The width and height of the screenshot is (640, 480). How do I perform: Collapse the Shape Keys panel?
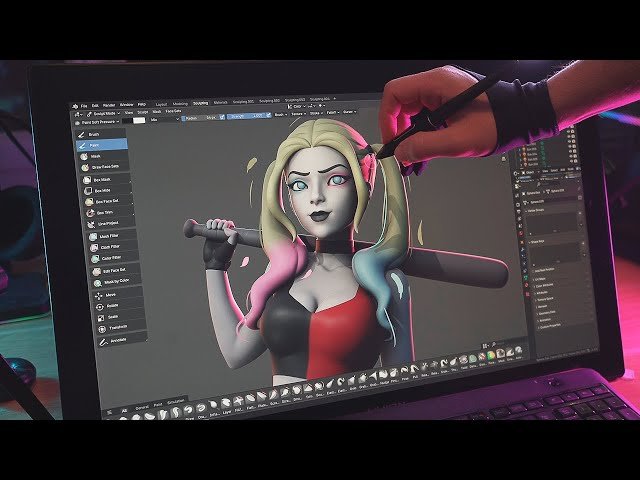click(537, 242)
